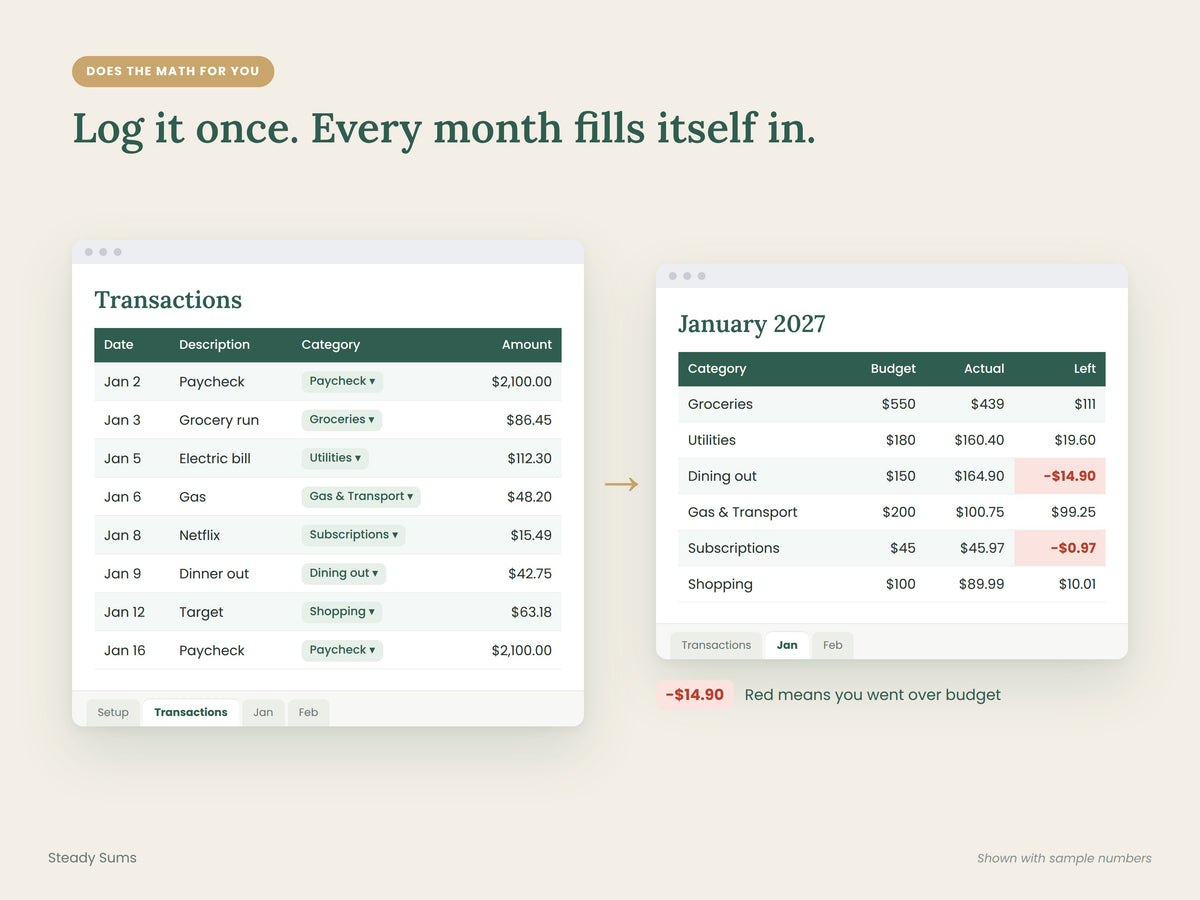
Task: Click the -$14.90 legend badge below budget window
Action: (x=694, y=695)
